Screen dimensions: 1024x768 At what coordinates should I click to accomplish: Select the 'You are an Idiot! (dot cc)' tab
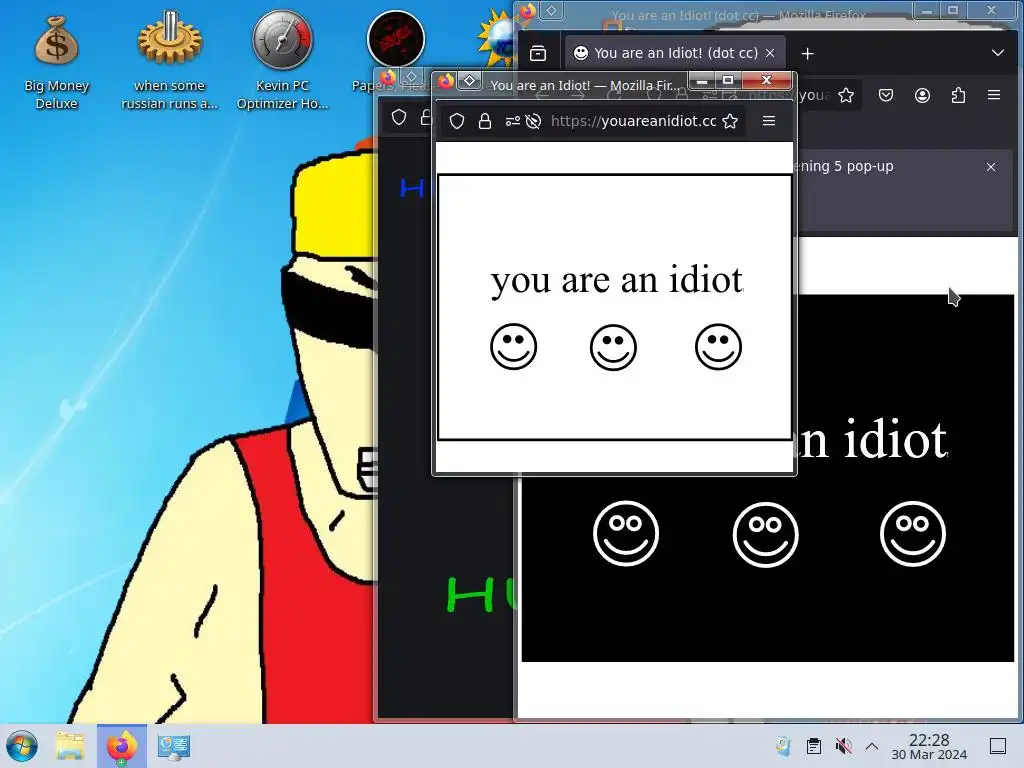675,53
